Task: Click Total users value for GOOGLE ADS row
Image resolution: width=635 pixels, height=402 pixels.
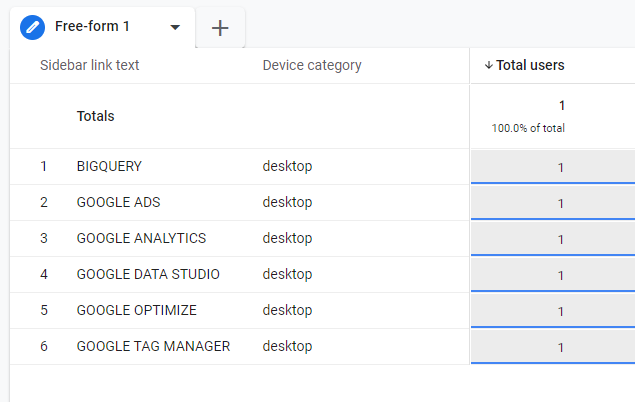Action: tap(560, 204)
